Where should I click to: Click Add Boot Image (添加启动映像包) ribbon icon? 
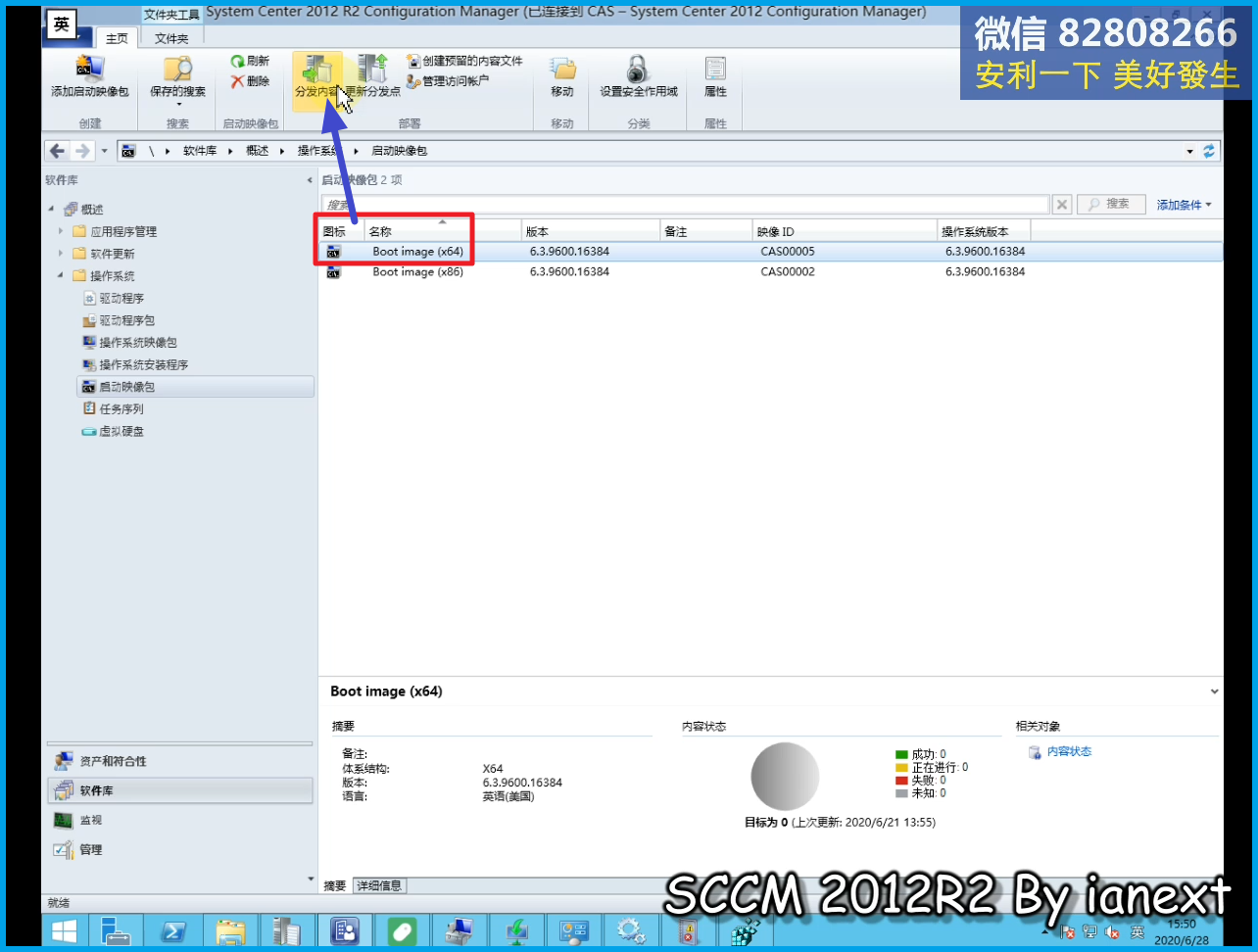90,76
